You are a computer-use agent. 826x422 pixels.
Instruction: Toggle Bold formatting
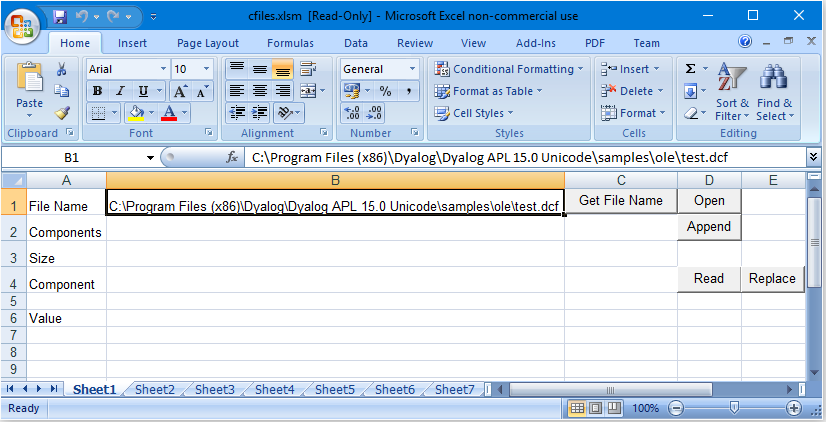pyautogui.click(x=98, y=91)
